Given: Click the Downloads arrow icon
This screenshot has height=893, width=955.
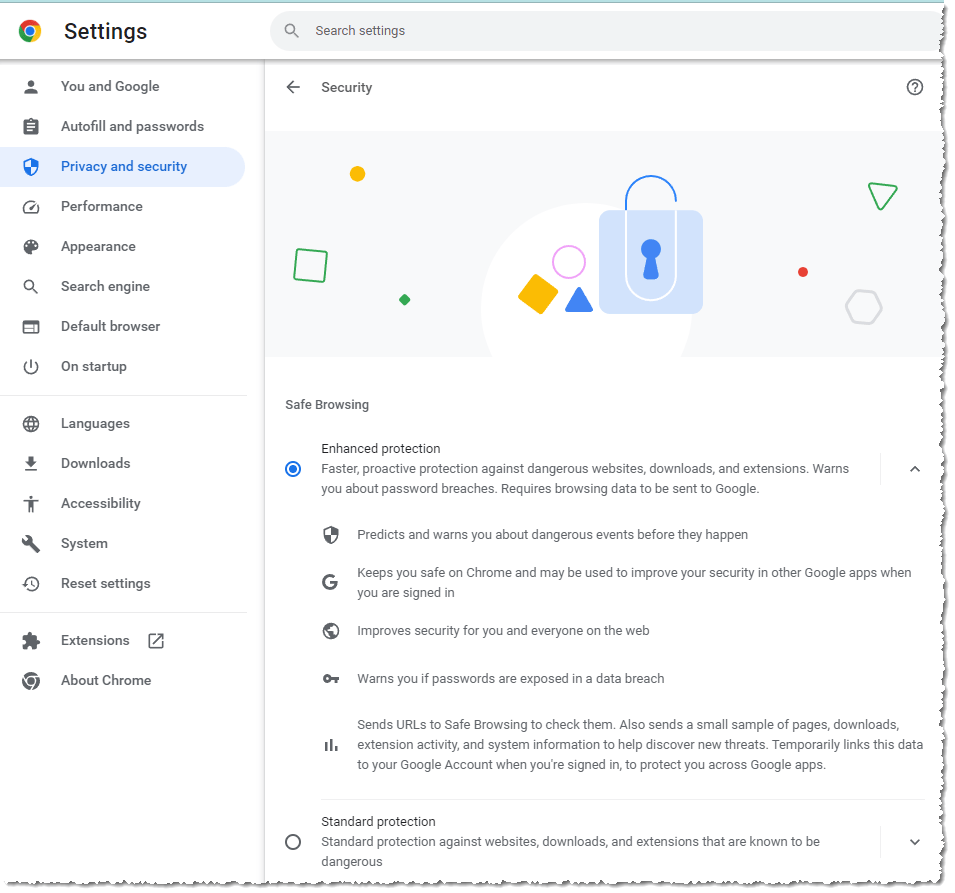Looking at the screenshot, I should coord(30,463).
